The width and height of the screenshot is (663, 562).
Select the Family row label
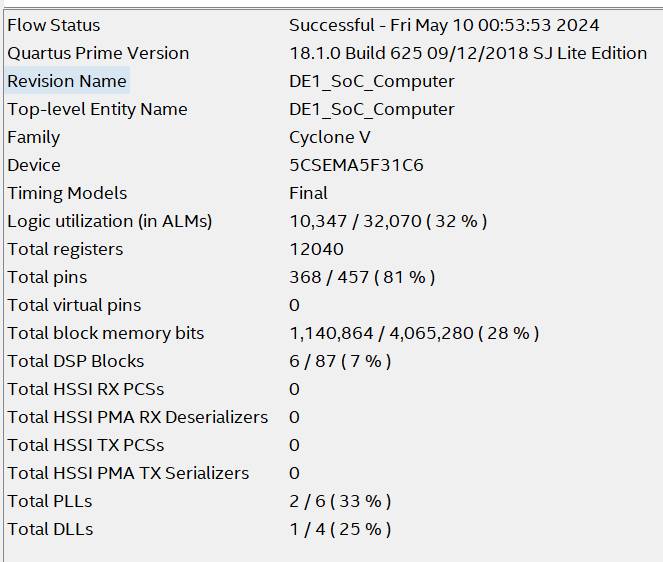pos(34,137)
